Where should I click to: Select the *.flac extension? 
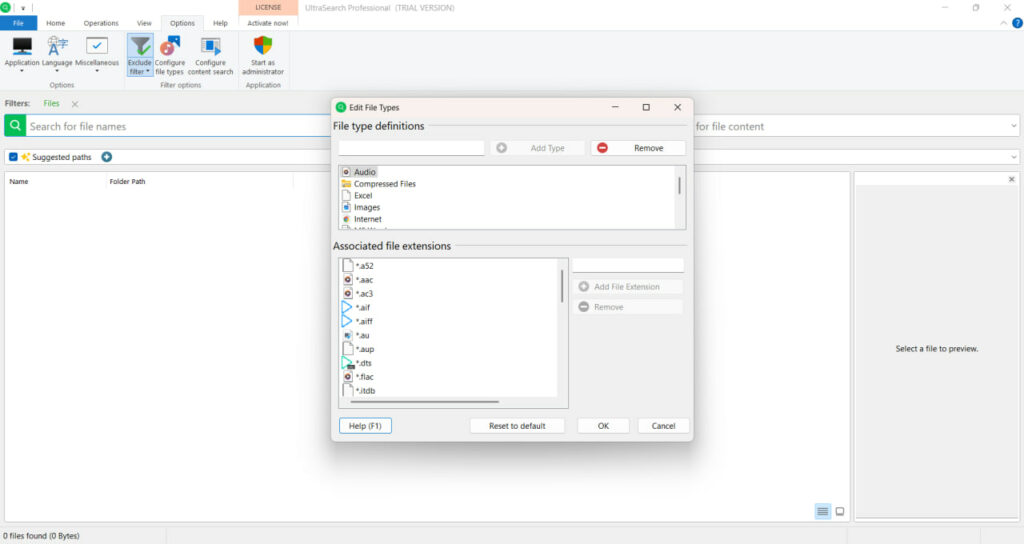(359, 377)
